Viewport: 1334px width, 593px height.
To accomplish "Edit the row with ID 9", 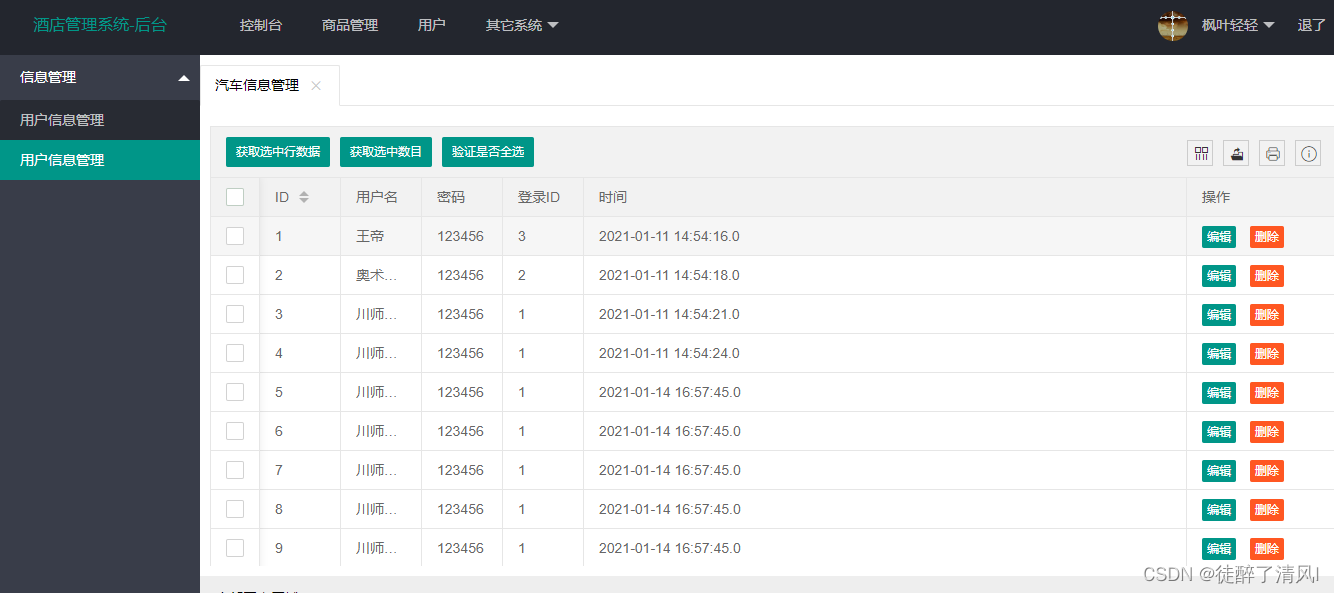I will pos(1219,549).
